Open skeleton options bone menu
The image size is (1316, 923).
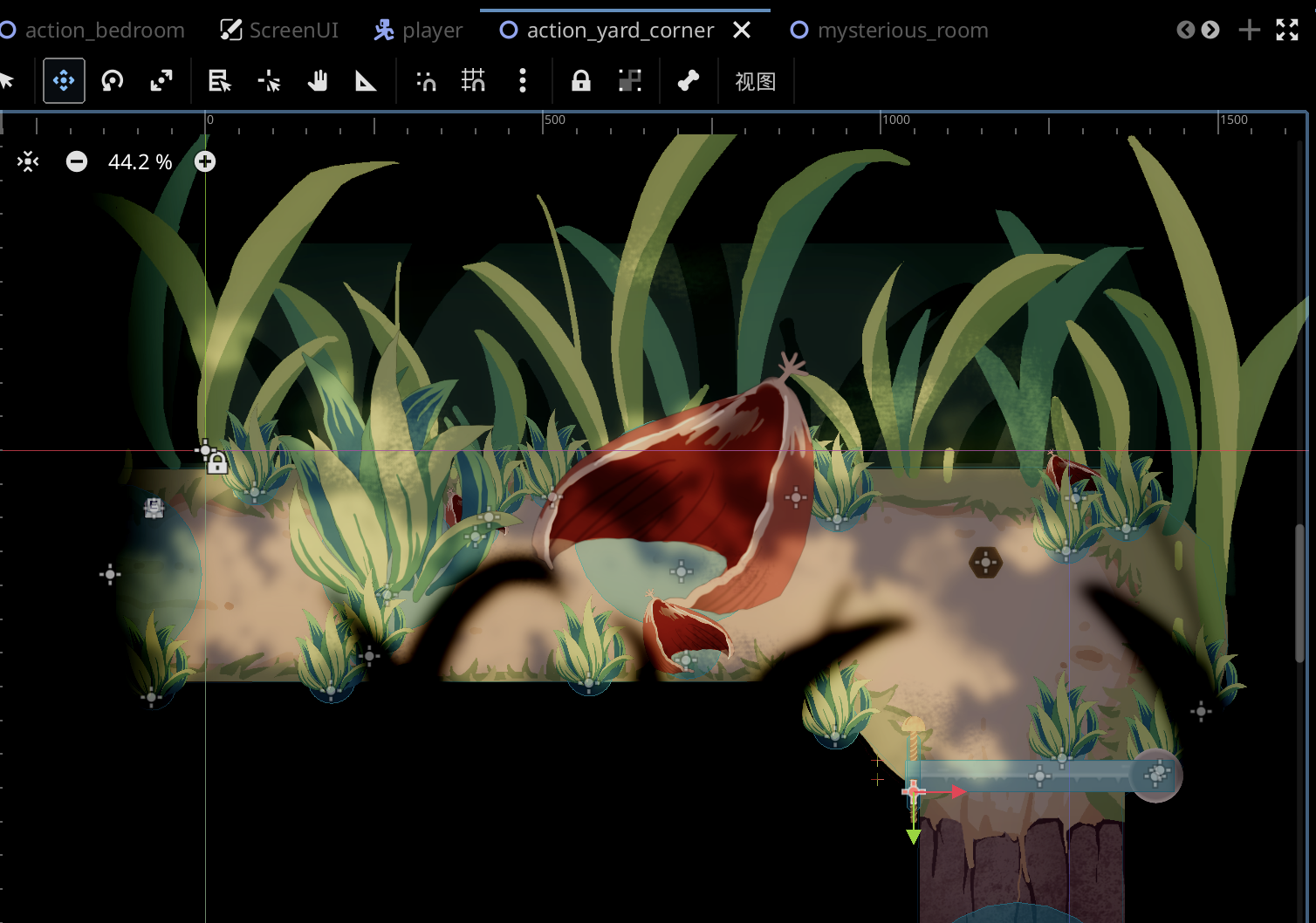coord(689,81)
